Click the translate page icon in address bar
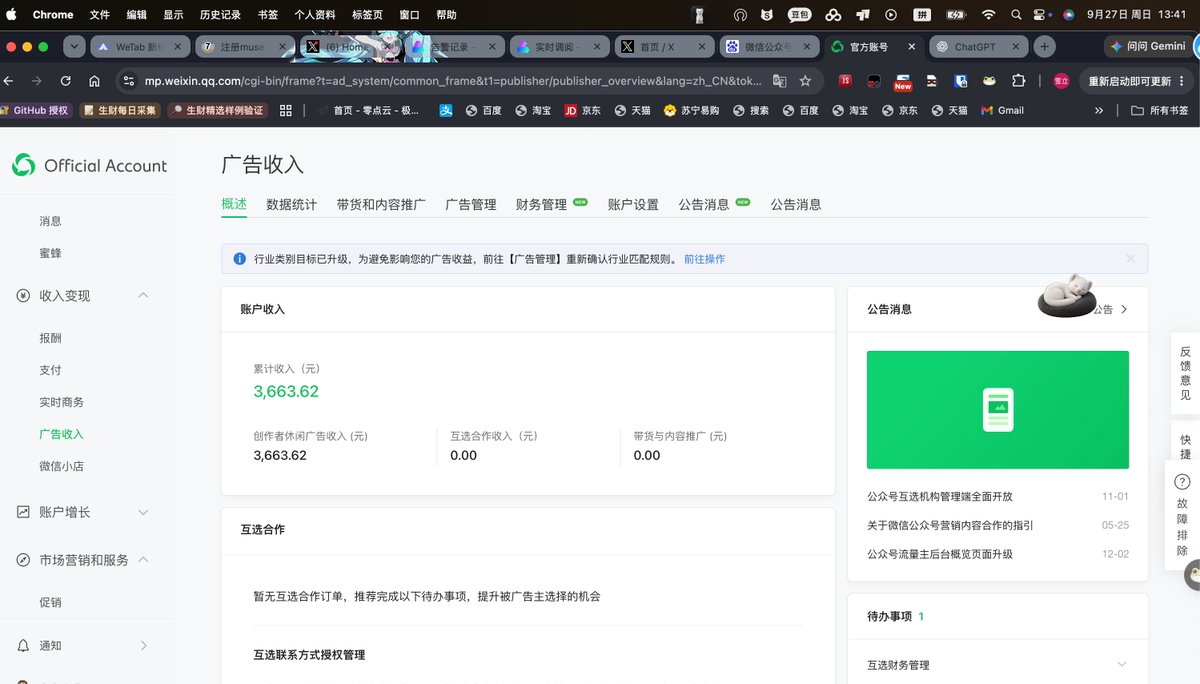 click(779, 81)
